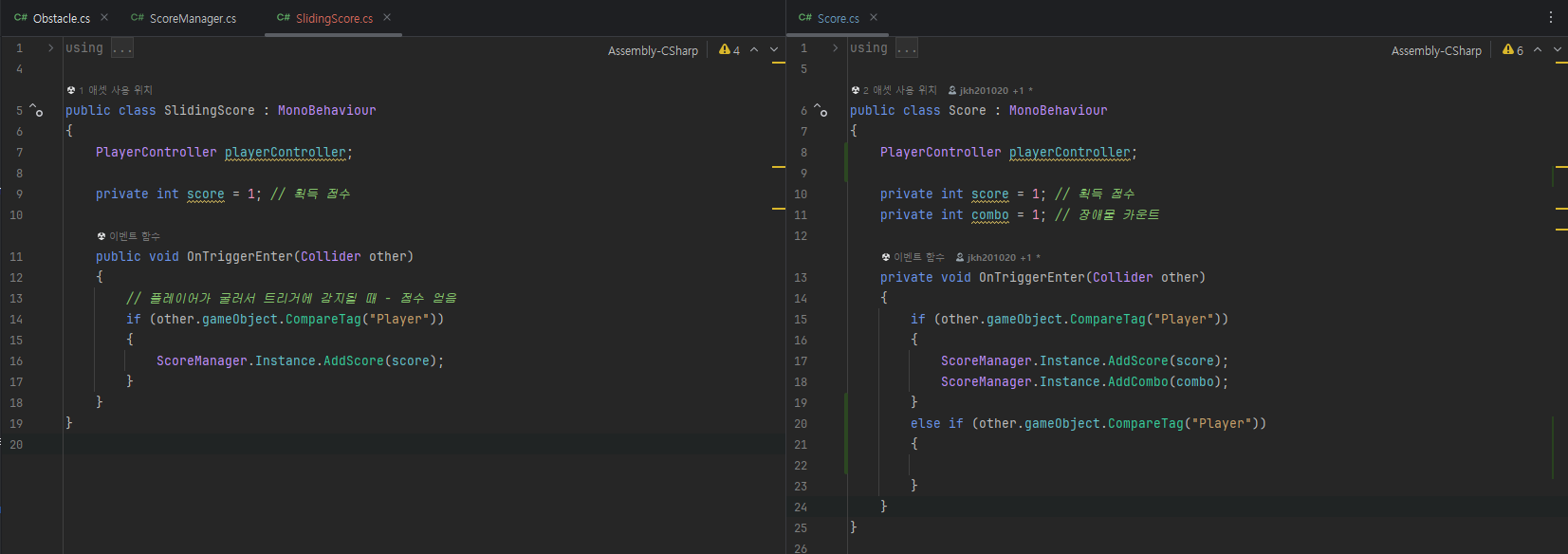Go to next highlighted issue in Score.cs
This screenshot has width=1568, height=554.
(x=1558, y=50)
